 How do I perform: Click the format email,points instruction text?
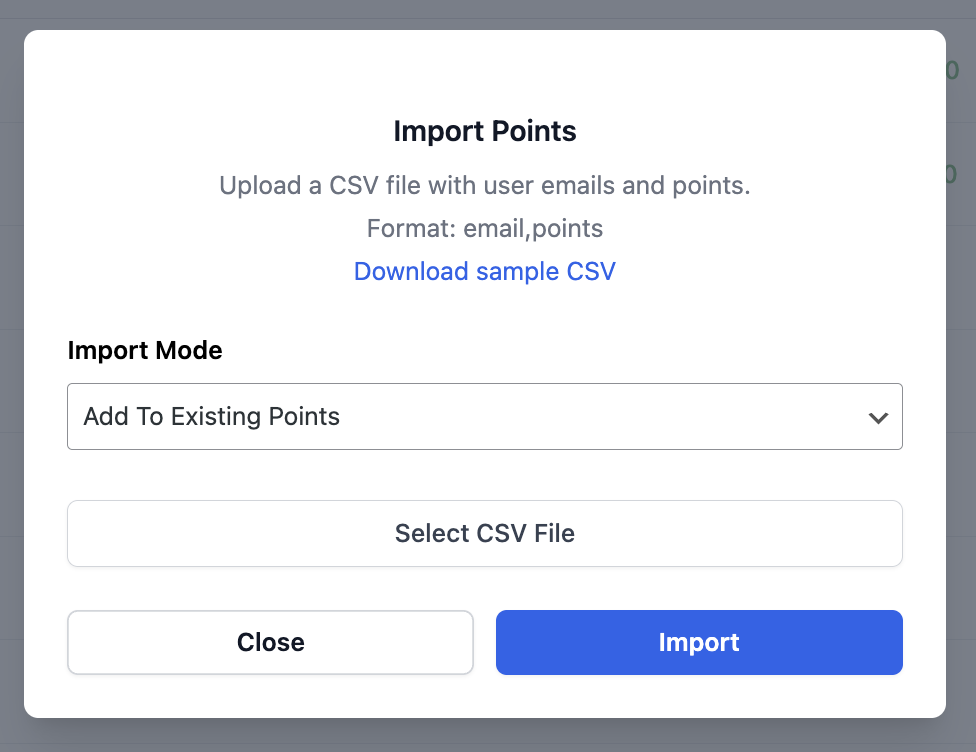[x=484, y=228]
